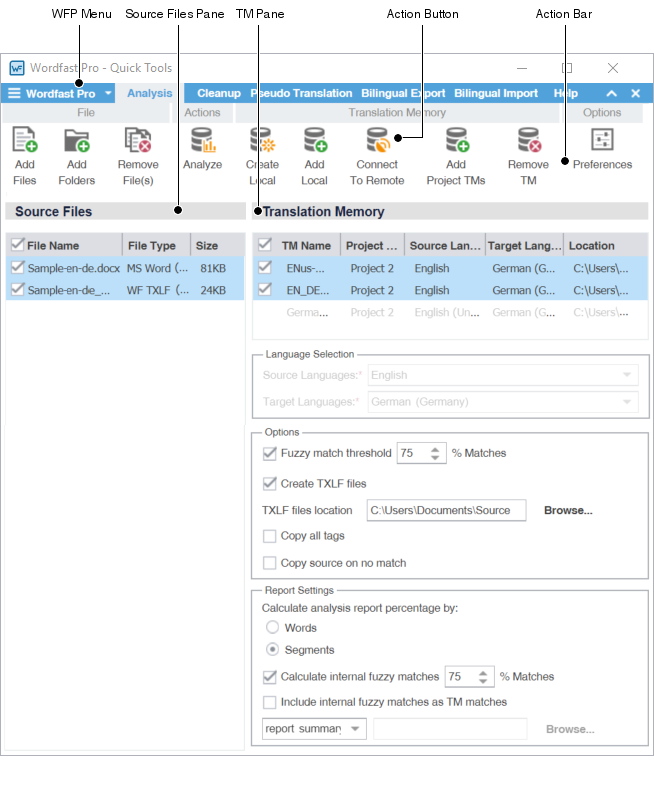Toggle select-all TM Name header checkbox
654x786 pixels.
[265, 245]
